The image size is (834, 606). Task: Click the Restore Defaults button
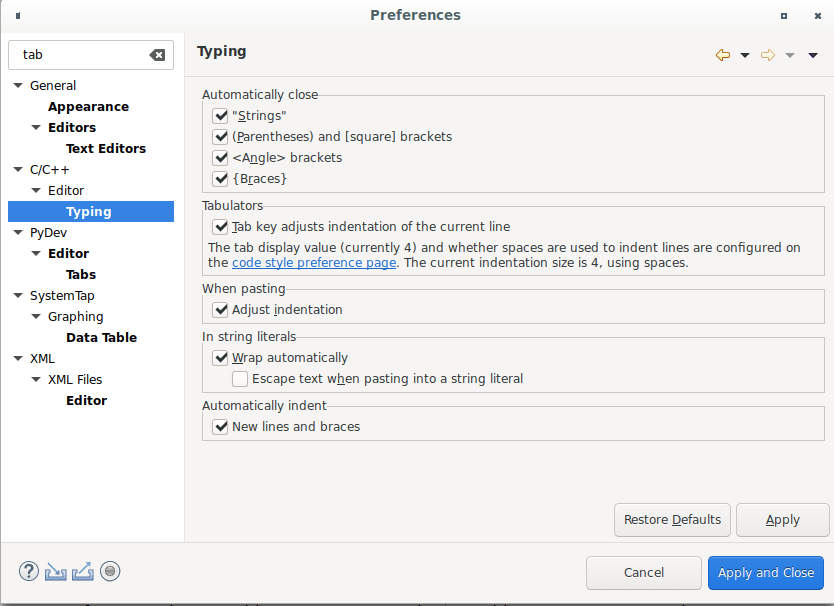(672, 520)
